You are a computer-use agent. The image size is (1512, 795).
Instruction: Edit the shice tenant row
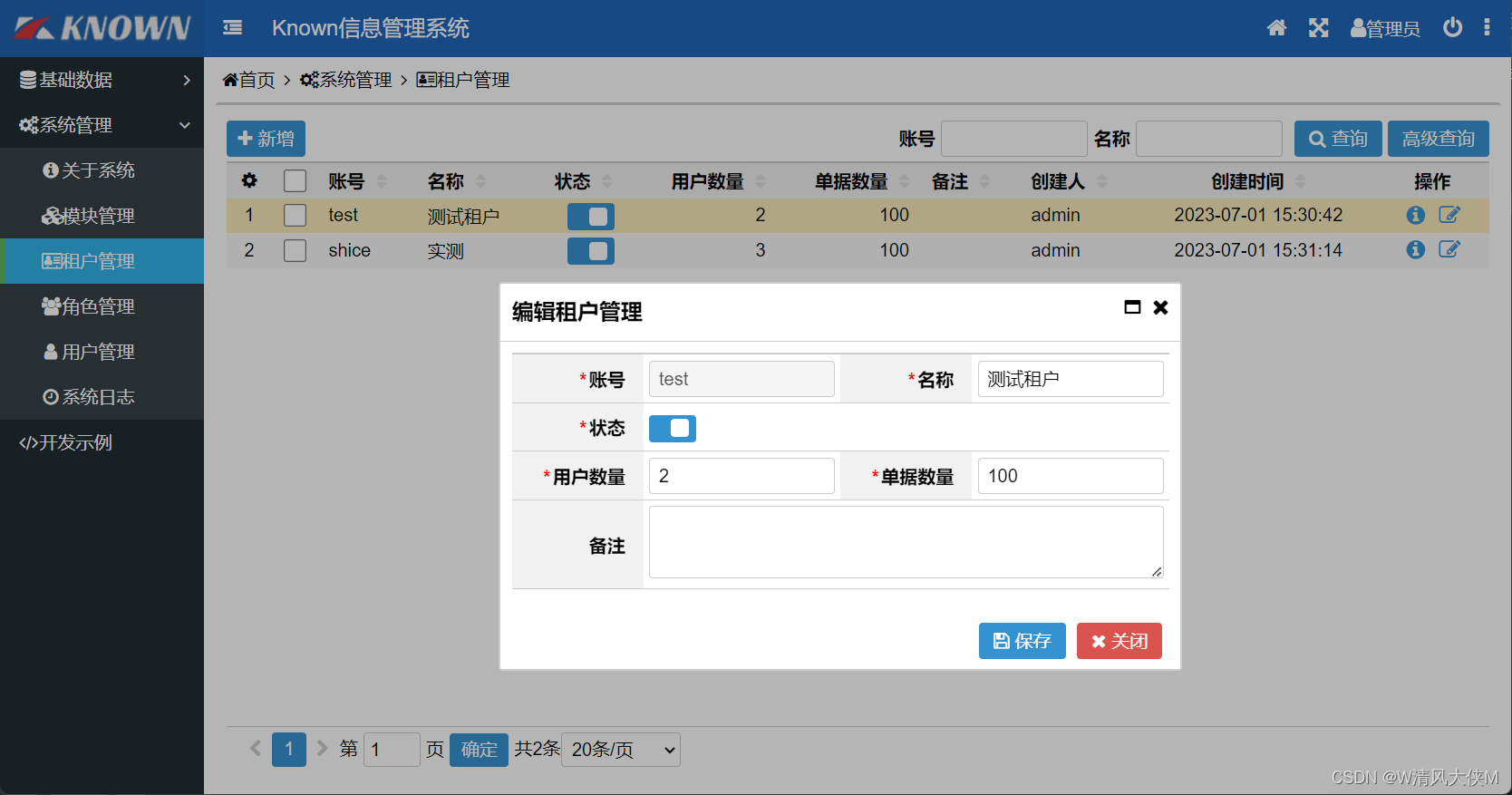point(1449,249)
